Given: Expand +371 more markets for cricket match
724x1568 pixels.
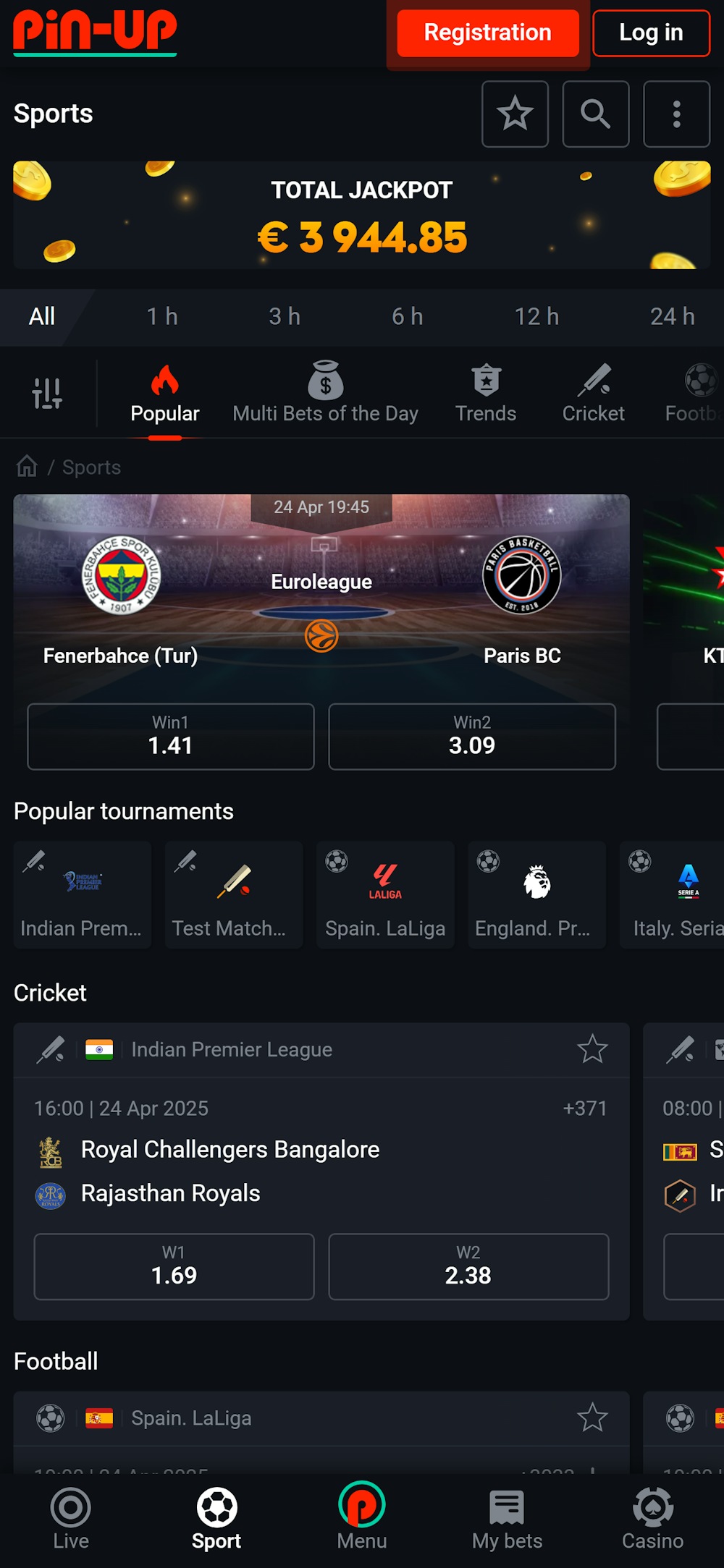Looking at the screenshot, I should coord(584,1109).
